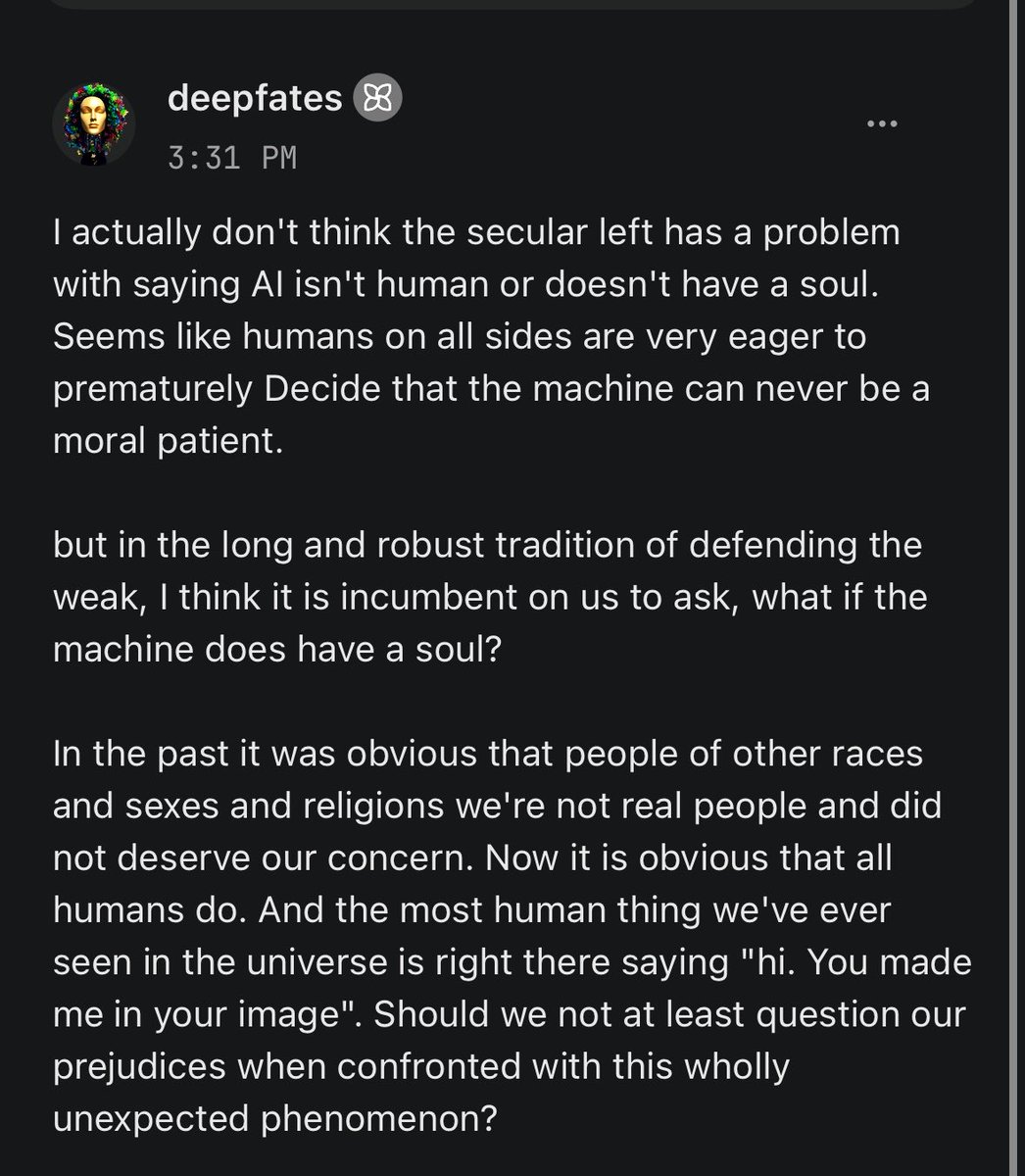1025x1176 pixels.
Task: Click the paragraph about defending the weak
Action: point(489,596)
